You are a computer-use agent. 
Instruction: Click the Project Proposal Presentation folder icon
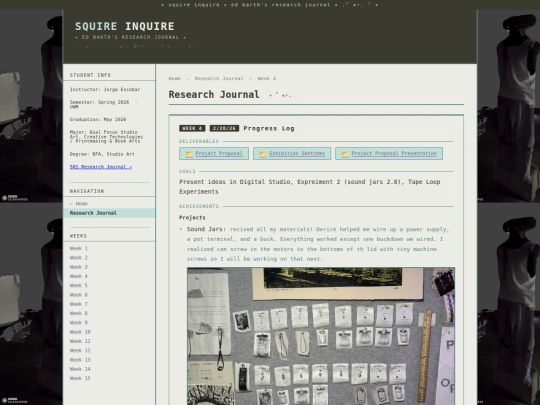[x=345, y=154]
